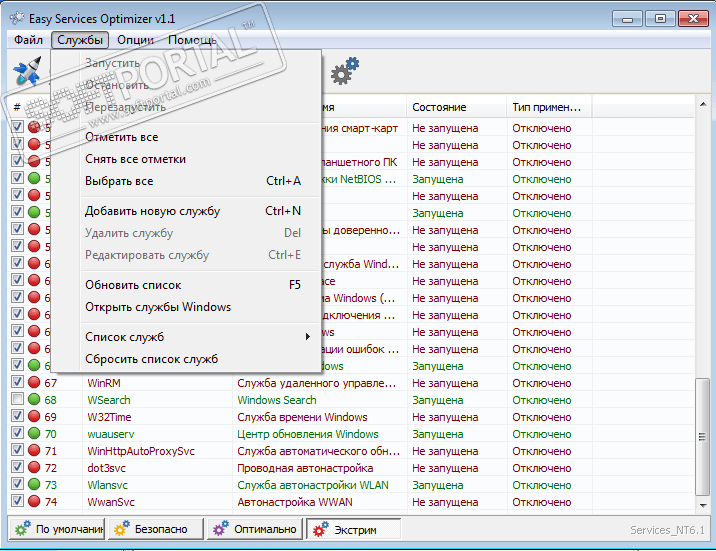This screenshot has width=716, height=551.
Task: Uncheck the WinHttpAutoProxySvc row checkbox
Action: pos(17,450)
